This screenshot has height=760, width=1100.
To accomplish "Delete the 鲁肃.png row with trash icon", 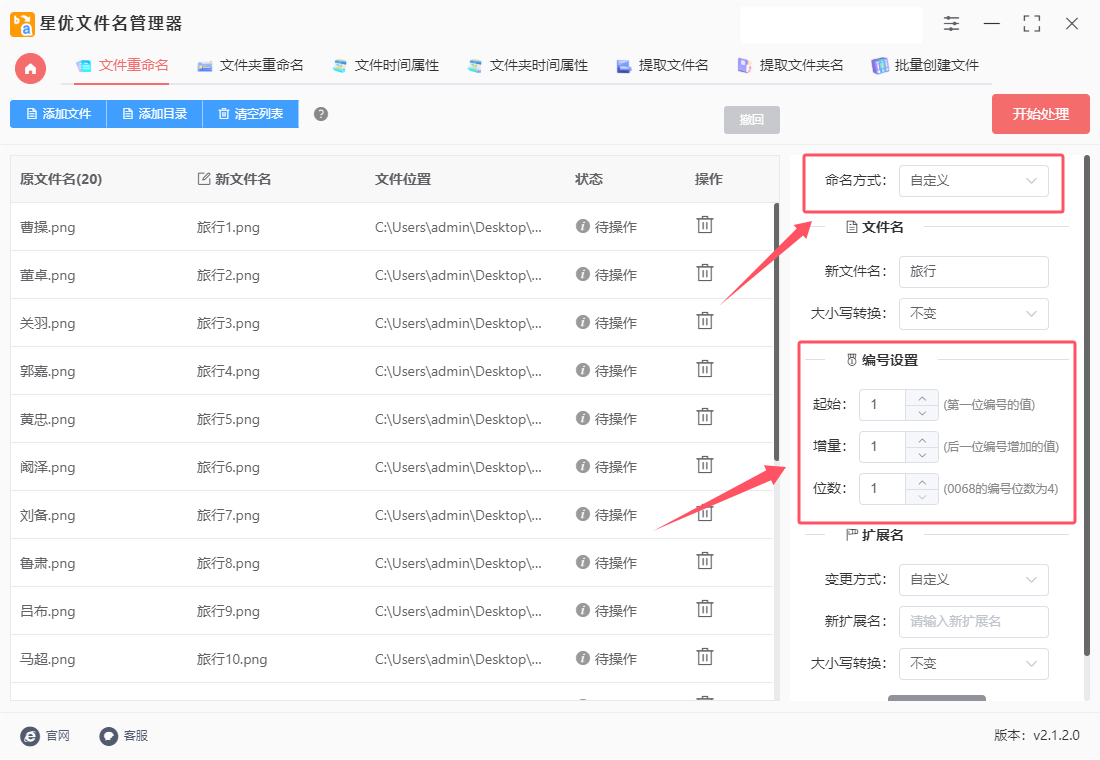I will click(704, 561).
